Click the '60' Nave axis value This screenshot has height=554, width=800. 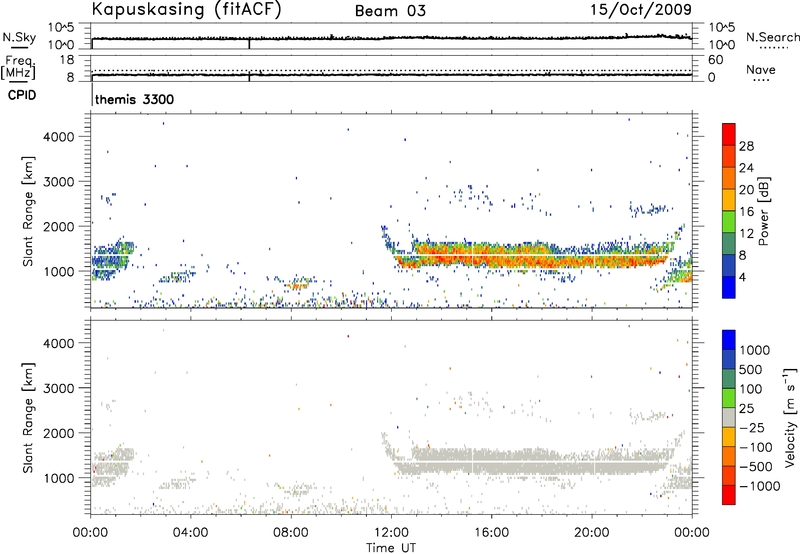click(x=715, y=60)
